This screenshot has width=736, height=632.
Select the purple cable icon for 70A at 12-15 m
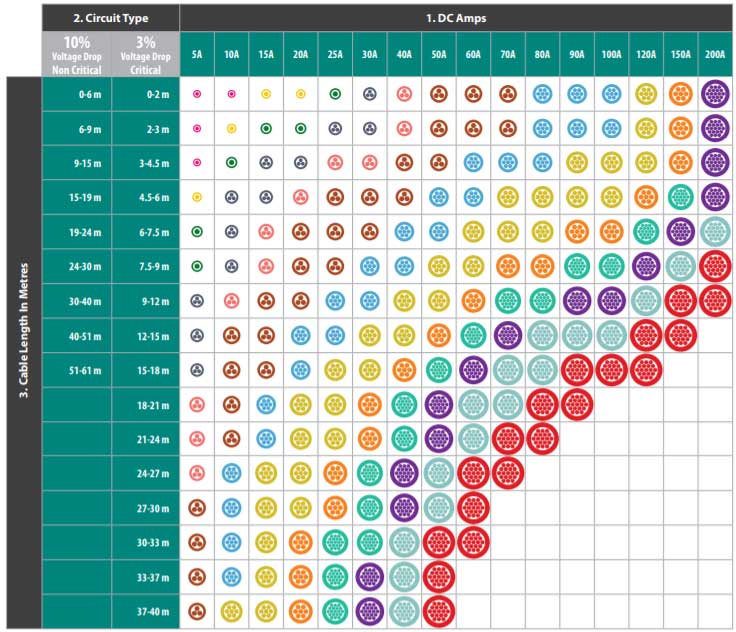(x=508, y=335)
